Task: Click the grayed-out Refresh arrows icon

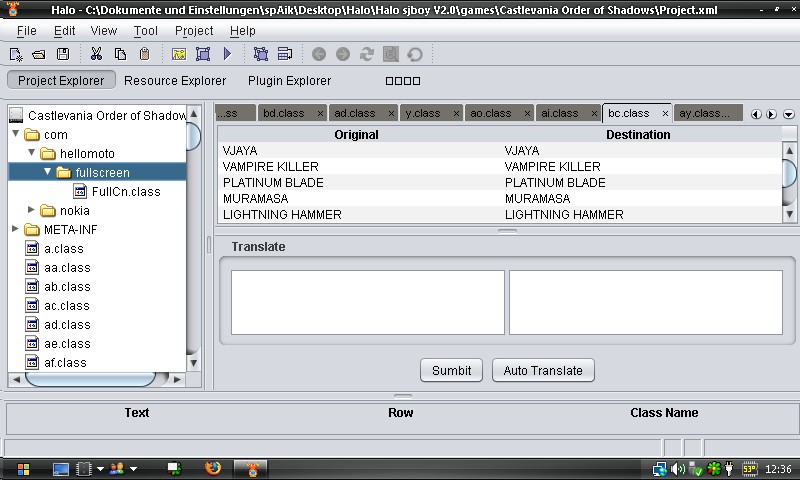Action: (x=367, y=54)
